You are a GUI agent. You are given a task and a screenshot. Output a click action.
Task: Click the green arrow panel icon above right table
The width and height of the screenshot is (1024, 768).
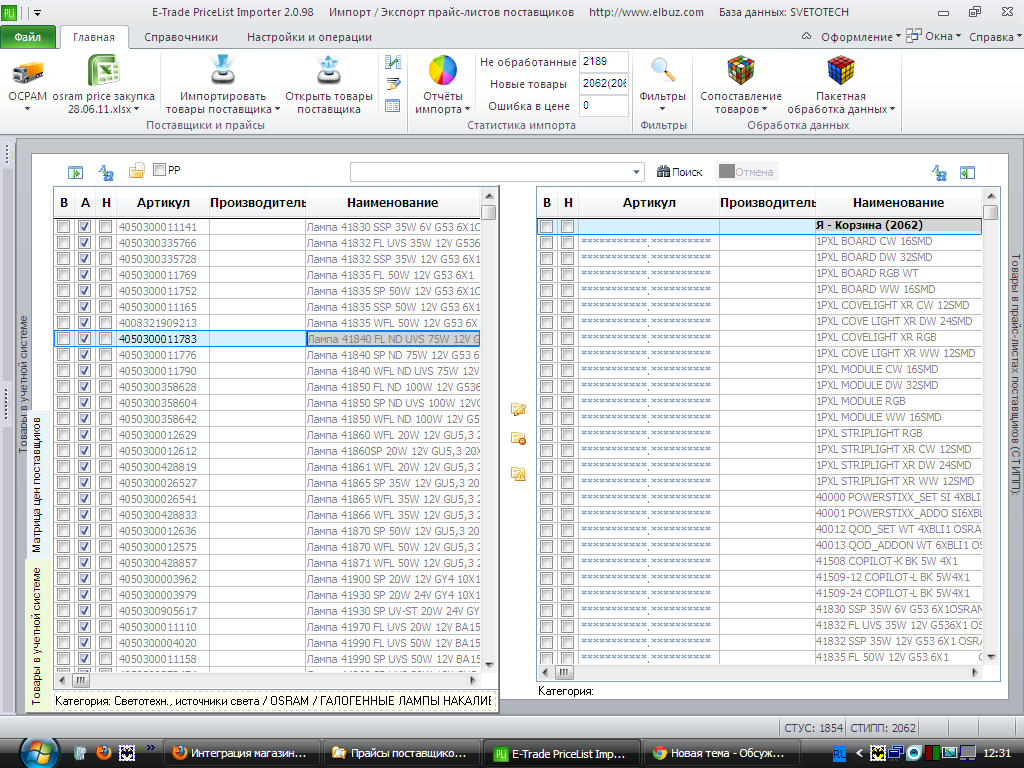[x=967, y=172]
